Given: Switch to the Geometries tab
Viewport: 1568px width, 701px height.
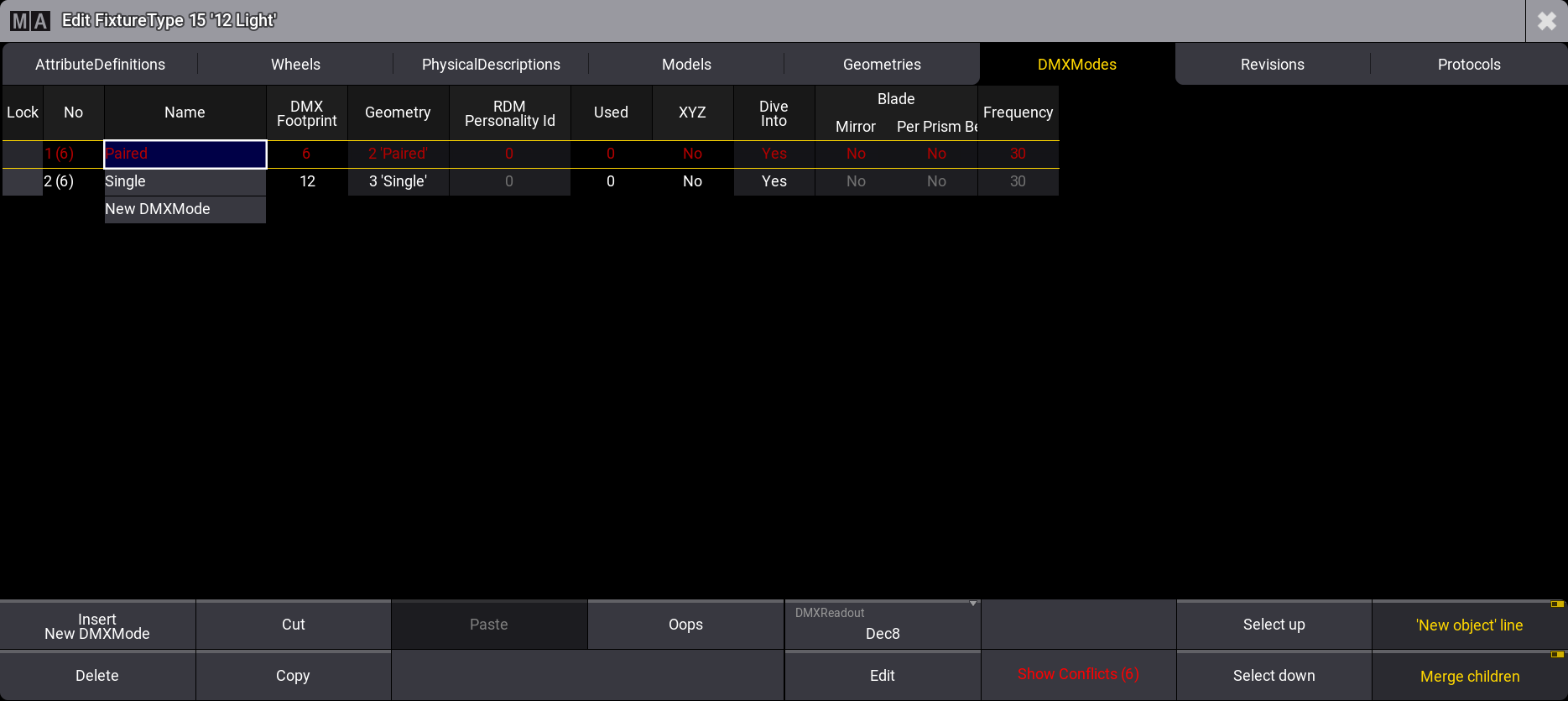Looking at the screenshot, I should 881,65.
